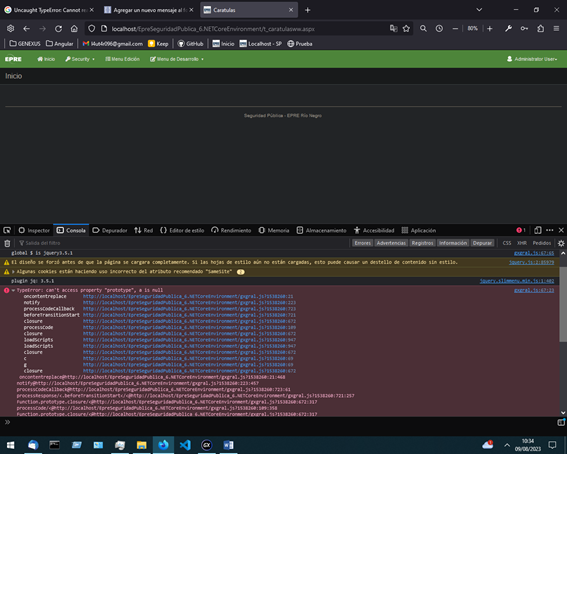Click the address bar URL
Viewport: 567px width, 603px height.
click(x=213, y=29)
